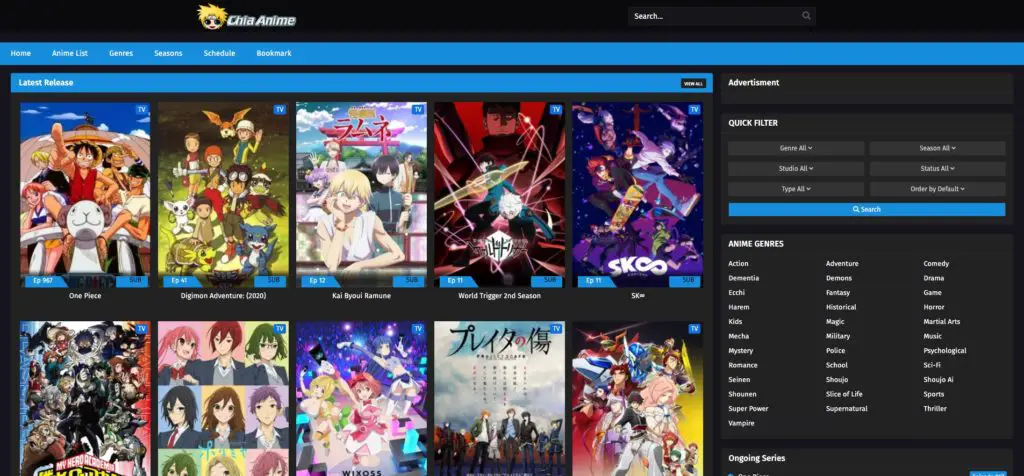Click the VIEW ALL button

pos(694,84)
